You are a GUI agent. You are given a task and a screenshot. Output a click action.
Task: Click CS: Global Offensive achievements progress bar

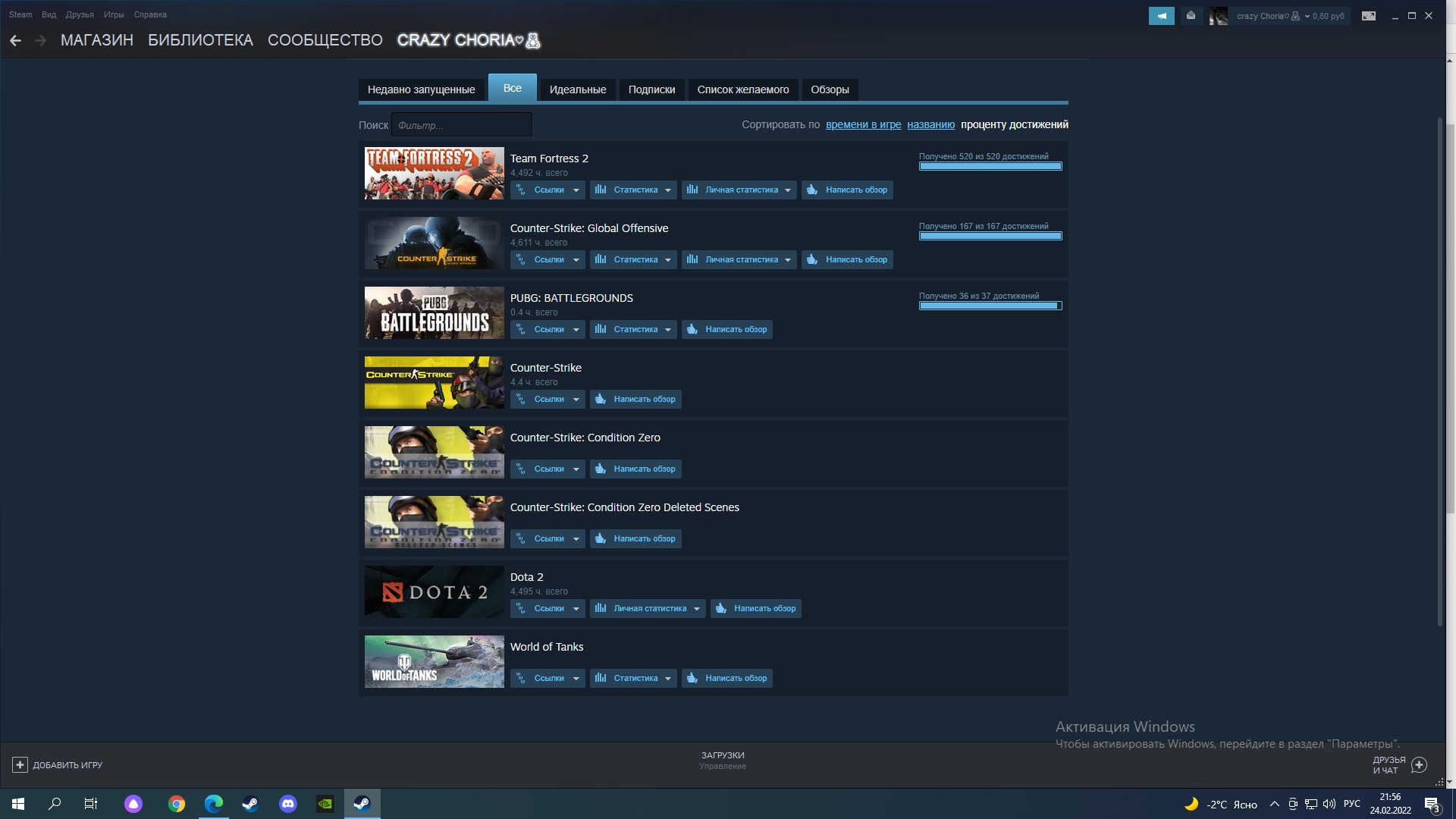pos(990,236)
